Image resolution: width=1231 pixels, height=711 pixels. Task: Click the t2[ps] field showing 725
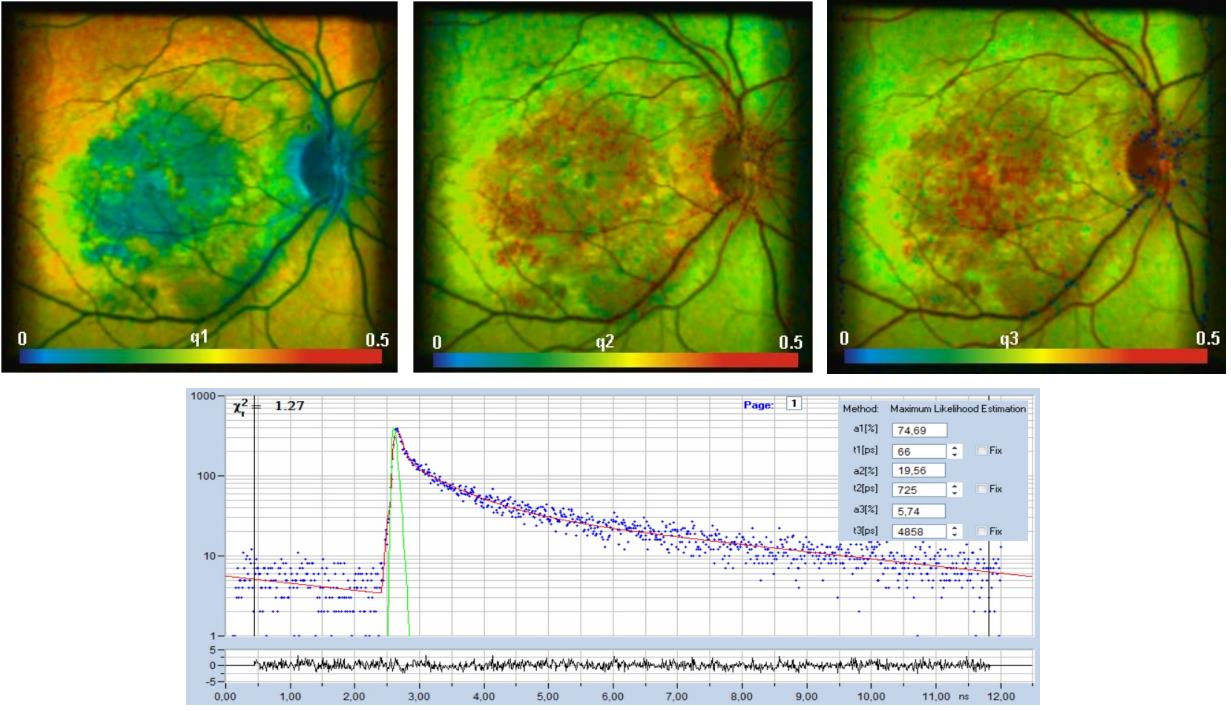click(916, 490)
